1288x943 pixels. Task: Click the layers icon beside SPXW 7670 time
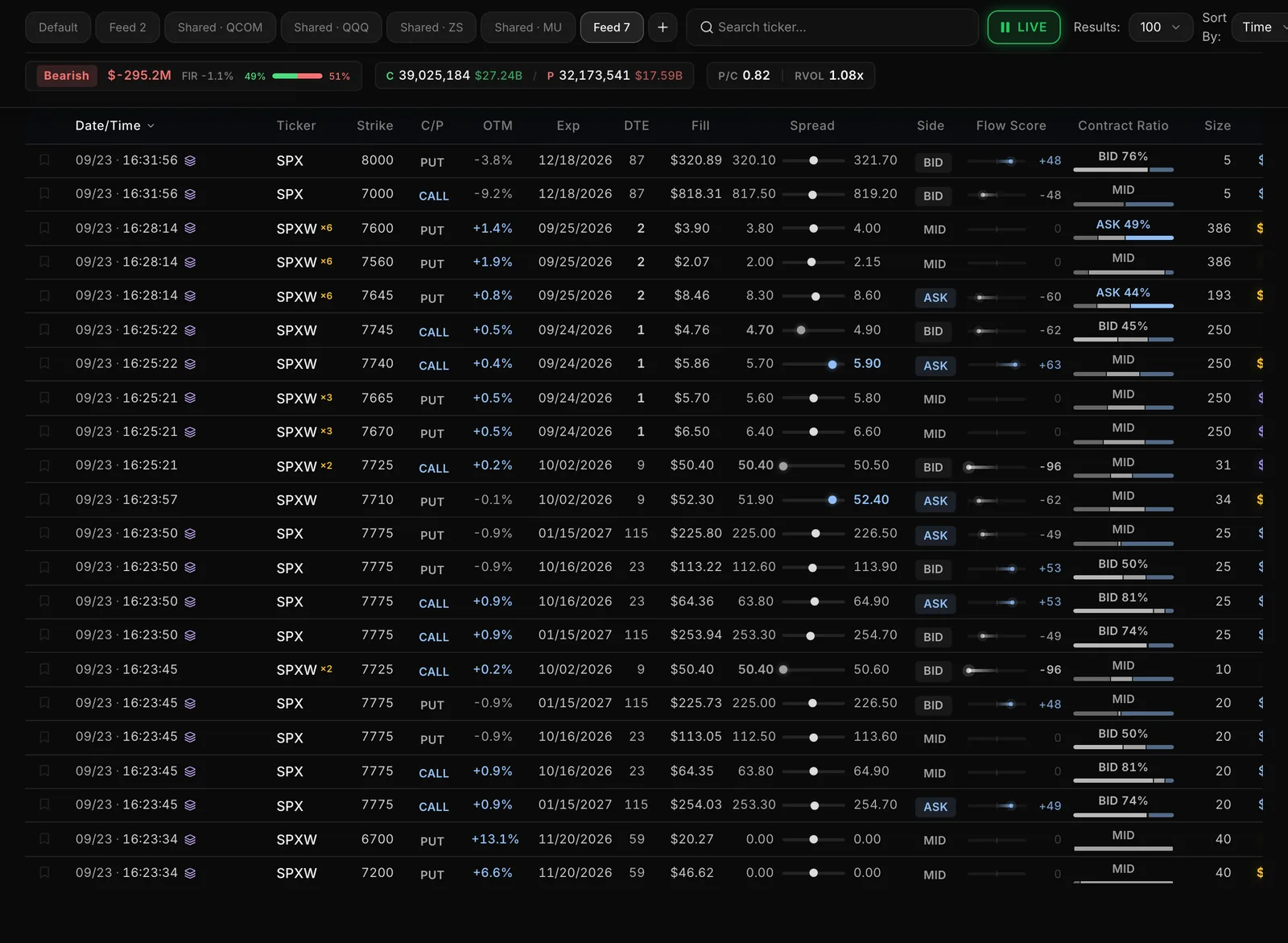click(190, 432)
